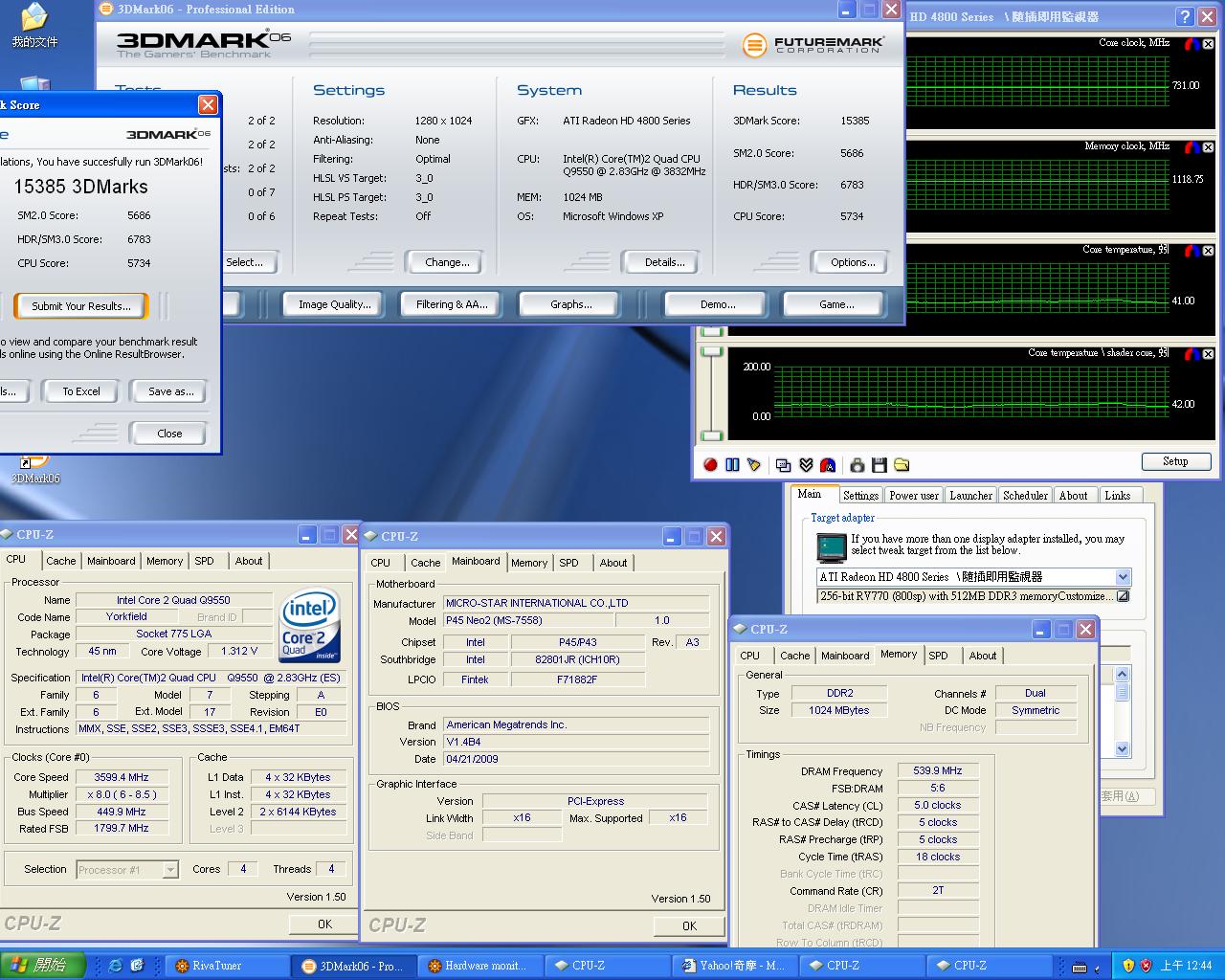The width and height of the screenshot is (1225, 980).
Task: Click OK in the middle CPU-Z window
Action: [x=689, y=925]
